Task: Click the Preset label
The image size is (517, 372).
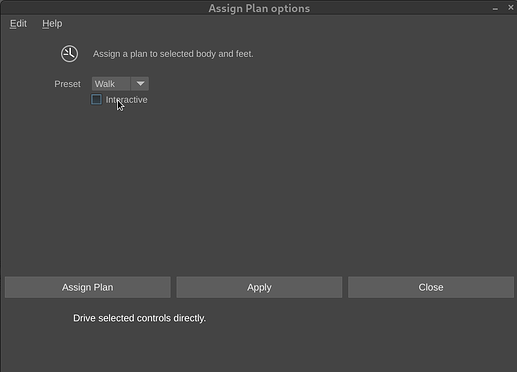Action: [67, 84]
